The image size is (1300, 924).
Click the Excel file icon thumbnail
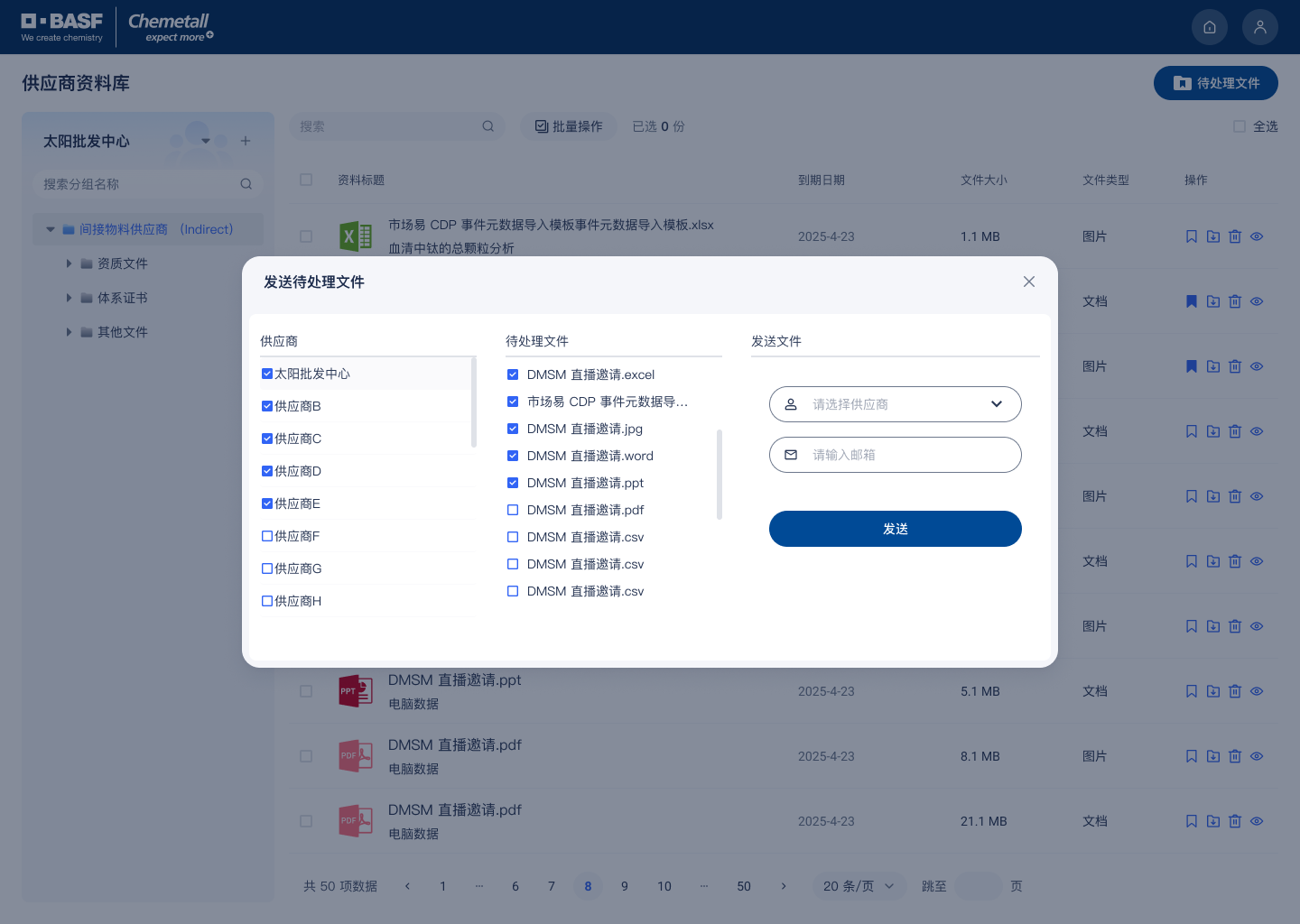click(356, 236)
